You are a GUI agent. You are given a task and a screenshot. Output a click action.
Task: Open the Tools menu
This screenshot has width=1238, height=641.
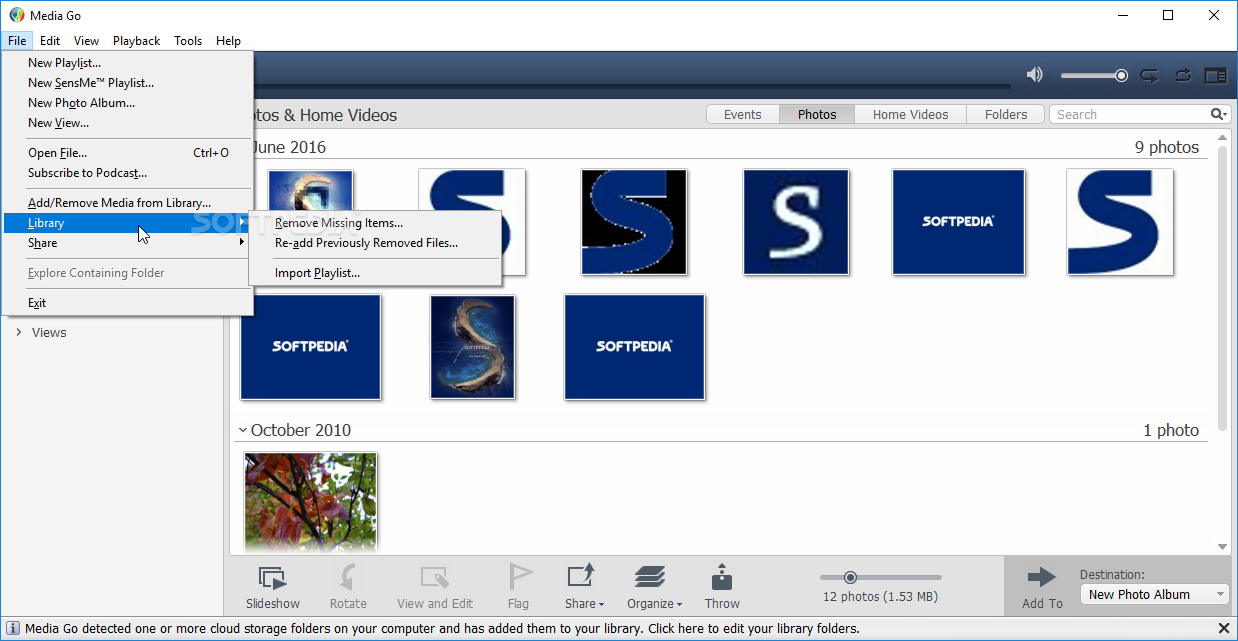(188, 41)
